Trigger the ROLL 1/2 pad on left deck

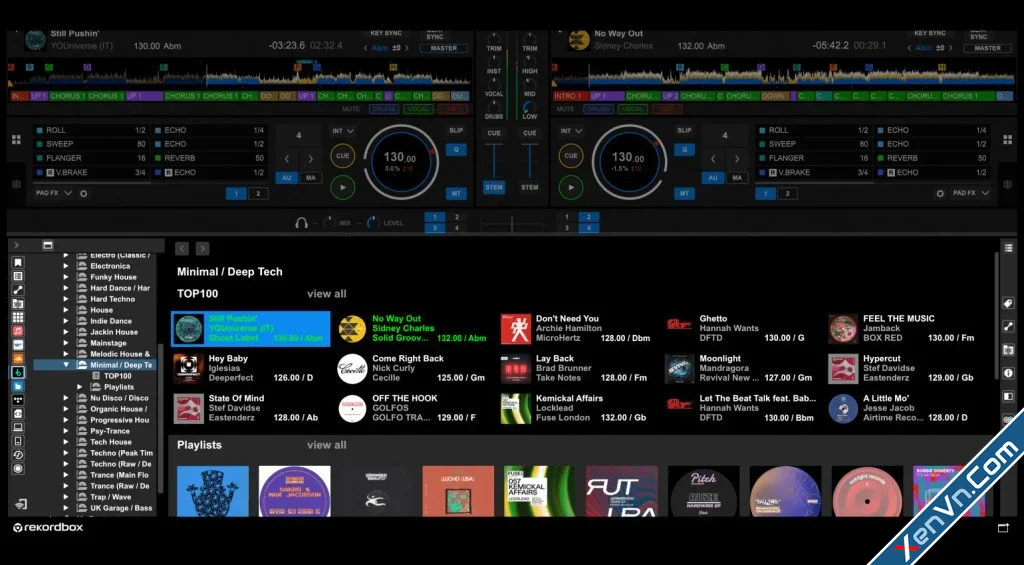coord(91,131)
